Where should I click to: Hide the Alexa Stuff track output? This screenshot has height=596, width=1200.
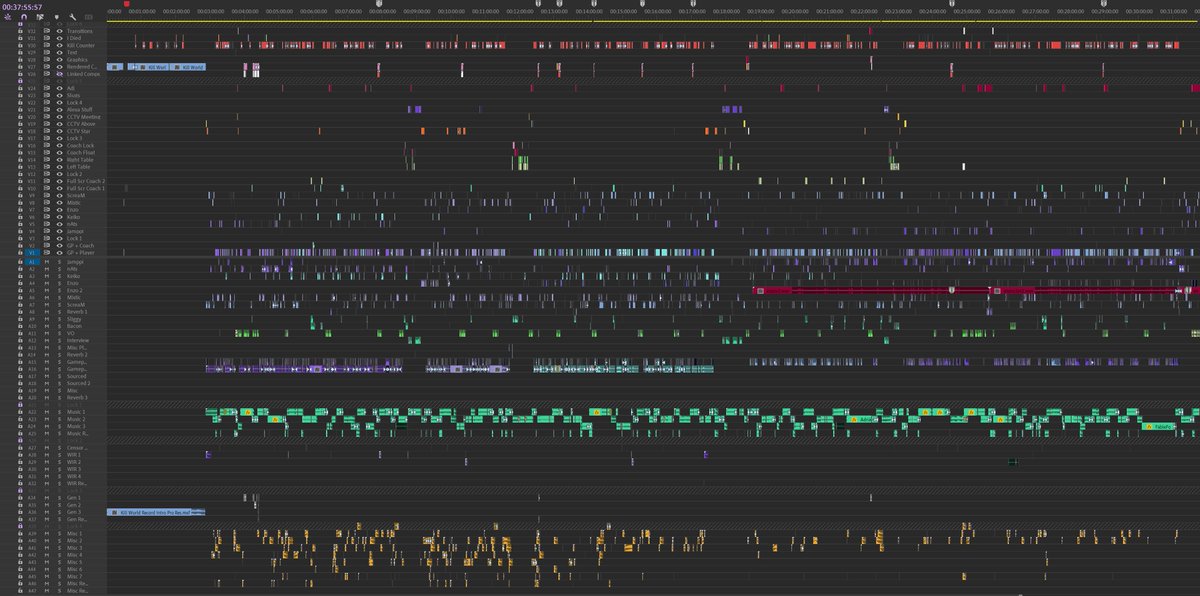point(59,109)
